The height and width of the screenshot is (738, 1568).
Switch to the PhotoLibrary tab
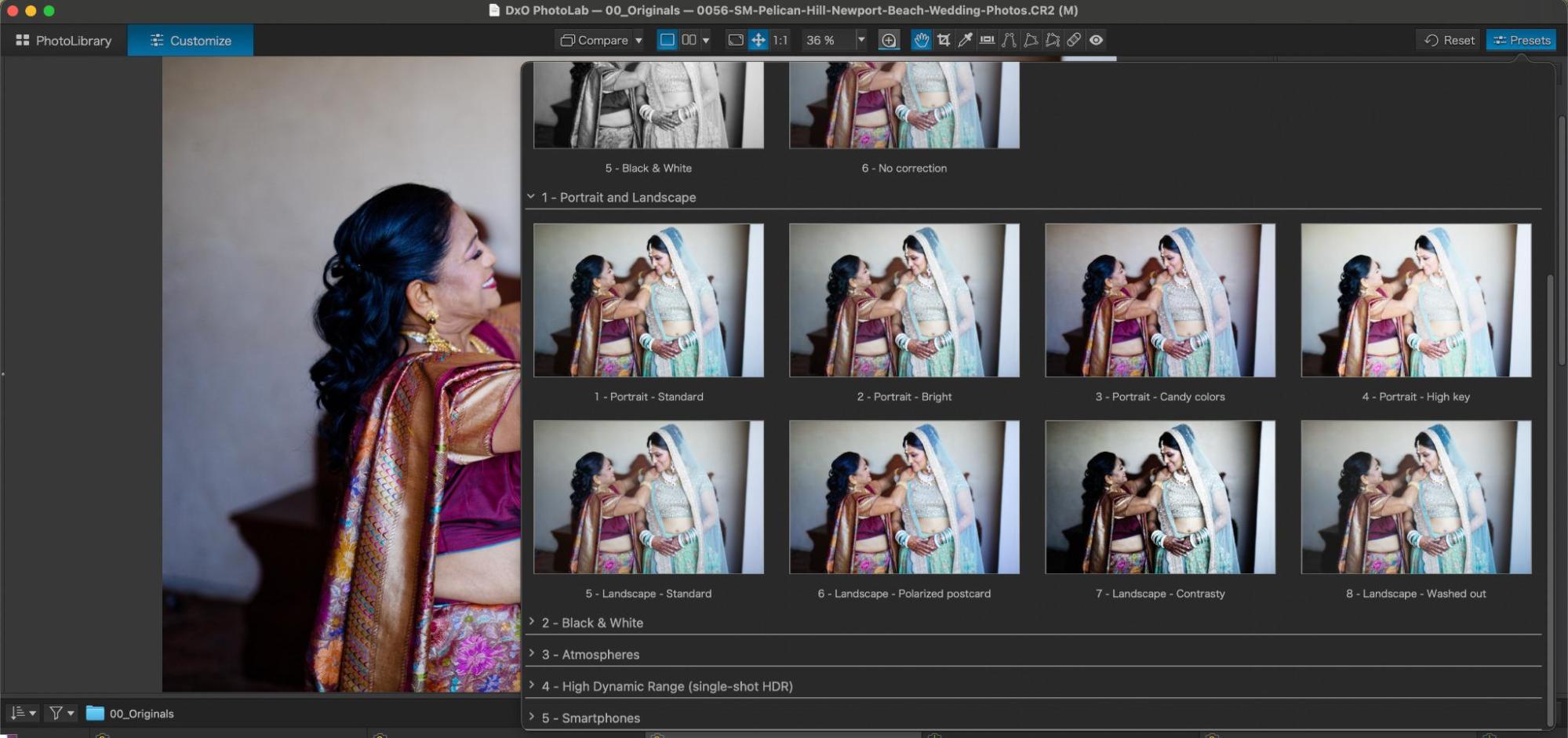(x=64, y=40)
